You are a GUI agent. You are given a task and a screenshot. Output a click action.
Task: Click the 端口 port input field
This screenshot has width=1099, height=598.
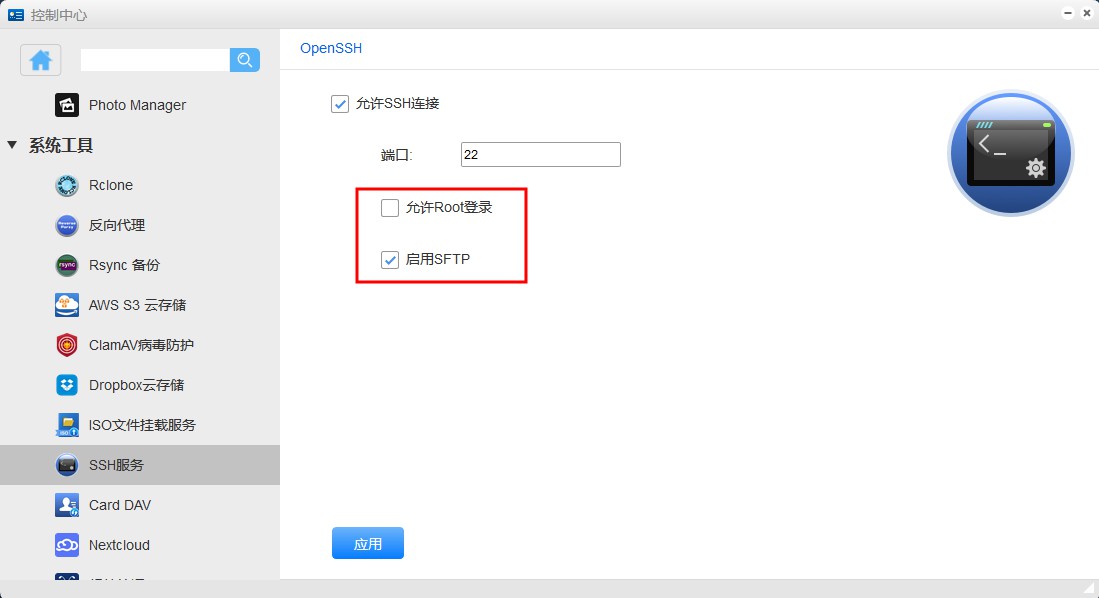point(540,154)
